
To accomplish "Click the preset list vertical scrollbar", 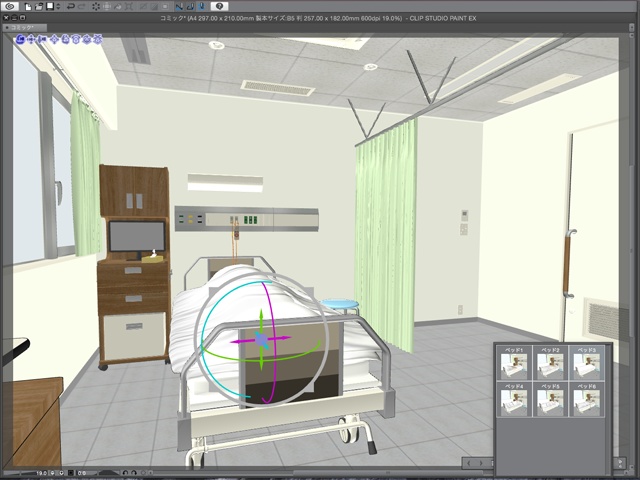I will [x=608, y=408].
